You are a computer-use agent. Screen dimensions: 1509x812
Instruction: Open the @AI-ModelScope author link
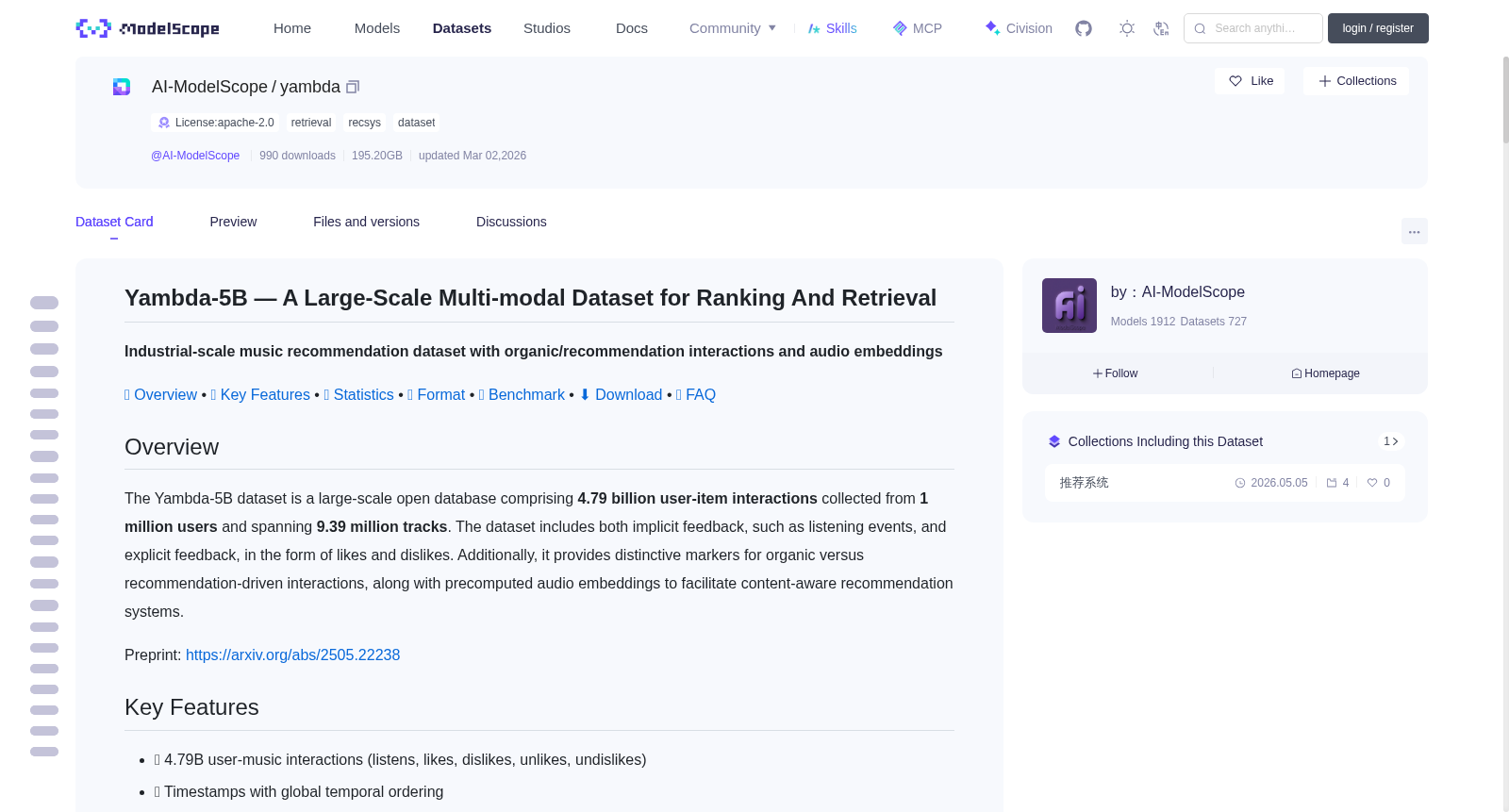tap(195, 156)
